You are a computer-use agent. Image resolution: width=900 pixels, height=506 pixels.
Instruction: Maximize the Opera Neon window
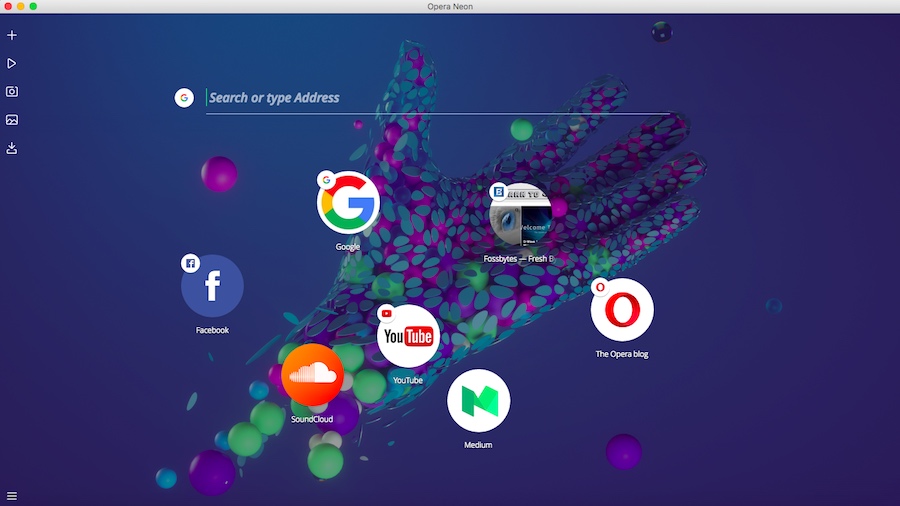tap(33, 6)
